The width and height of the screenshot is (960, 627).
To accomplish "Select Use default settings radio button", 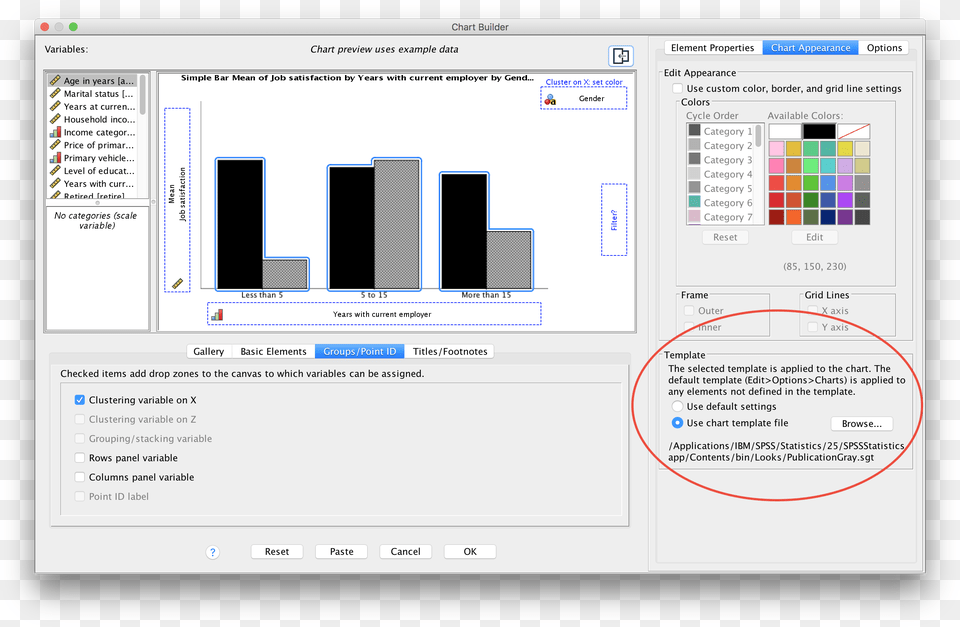I will (x=677, y=407).
